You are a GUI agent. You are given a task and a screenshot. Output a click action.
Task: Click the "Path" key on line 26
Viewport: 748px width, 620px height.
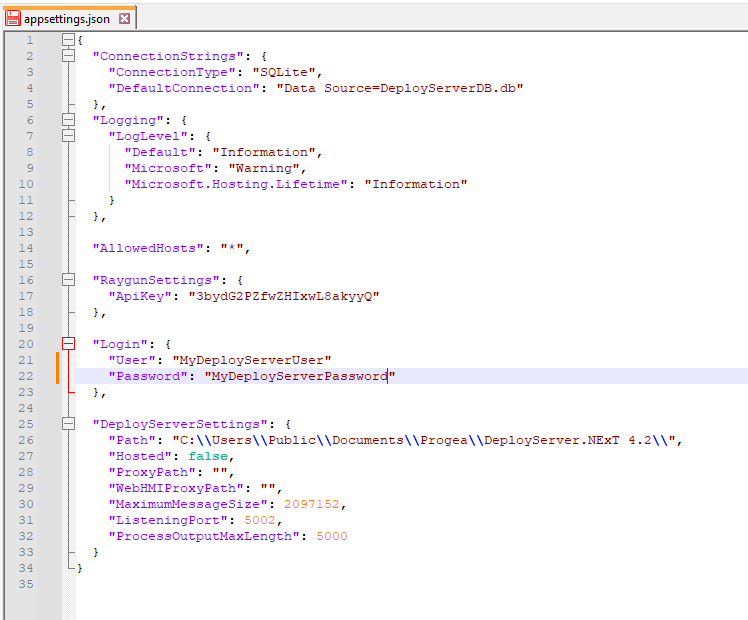(x=132, y=440)
